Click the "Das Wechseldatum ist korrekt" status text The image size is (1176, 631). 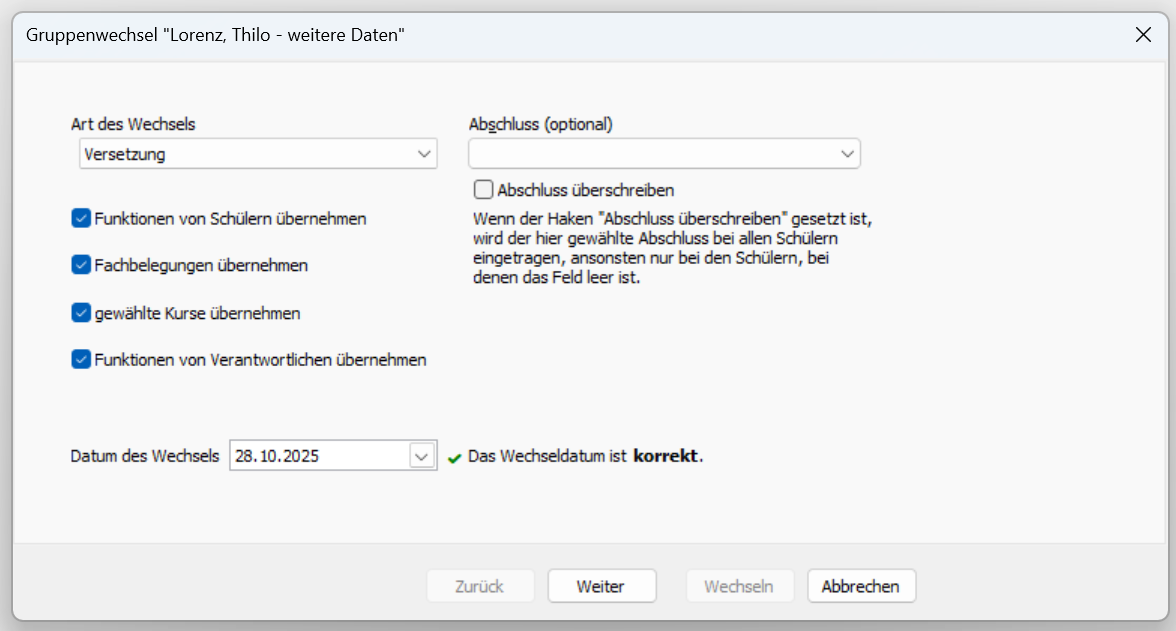pyautogui.click(x=586, y=456)
